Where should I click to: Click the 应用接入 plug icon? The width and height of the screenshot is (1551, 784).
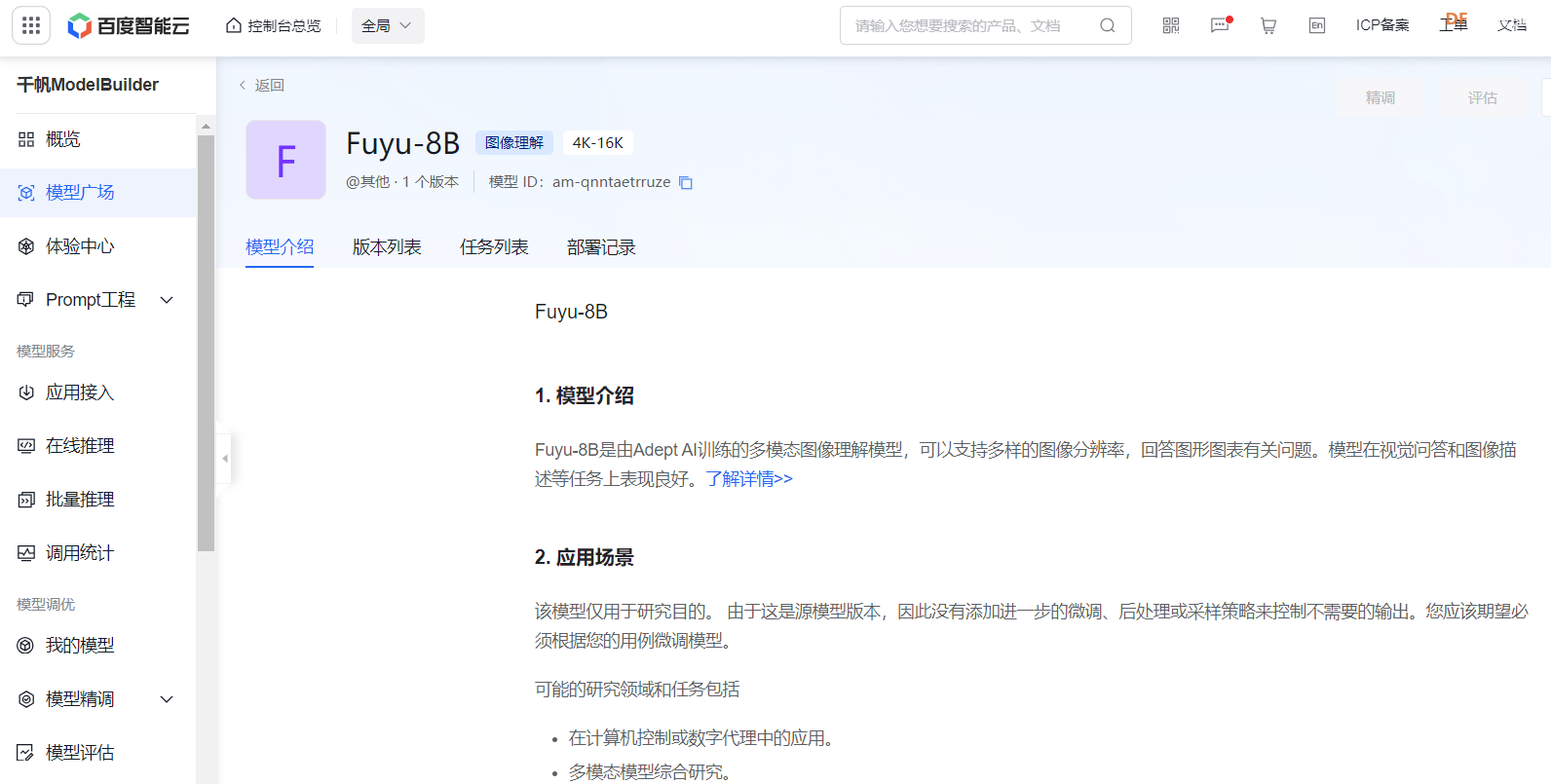pyautogui.click(x=26, y=392)
